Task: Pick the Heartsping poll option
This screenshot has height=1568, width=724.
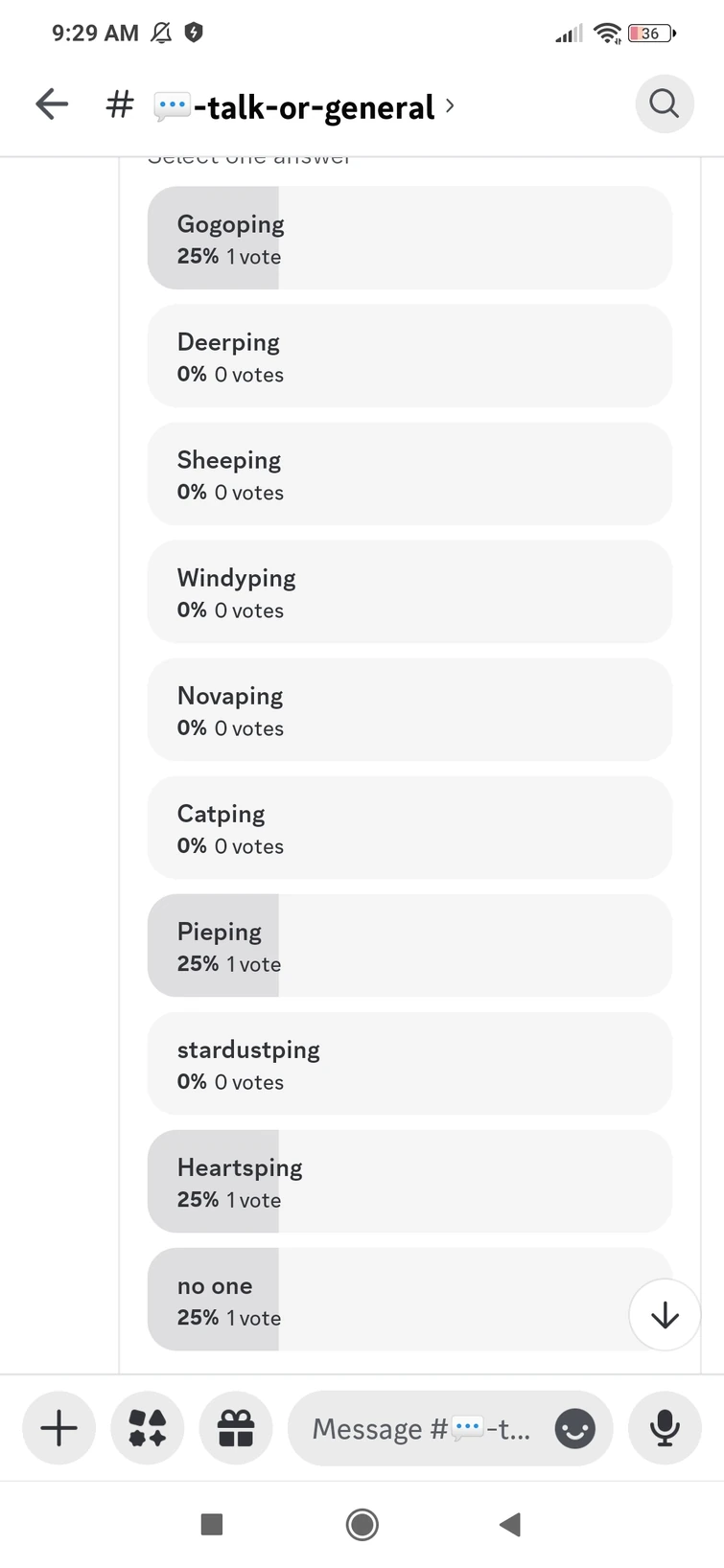Action: (409, 1181)
